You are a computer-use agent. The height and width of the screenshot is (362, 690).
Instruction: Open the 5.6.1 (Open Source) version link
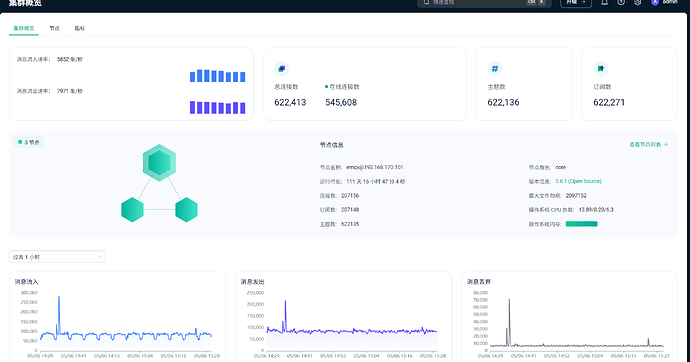click(578, 181)
